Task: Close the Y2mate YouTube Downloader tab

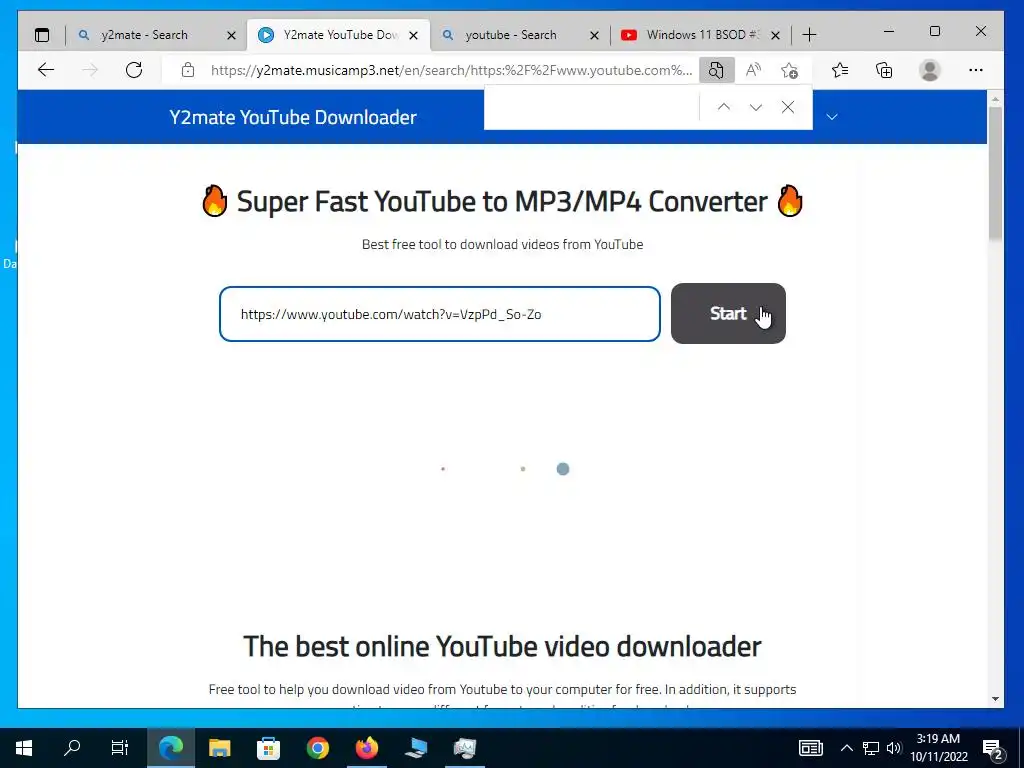Action: click(413, 35)
